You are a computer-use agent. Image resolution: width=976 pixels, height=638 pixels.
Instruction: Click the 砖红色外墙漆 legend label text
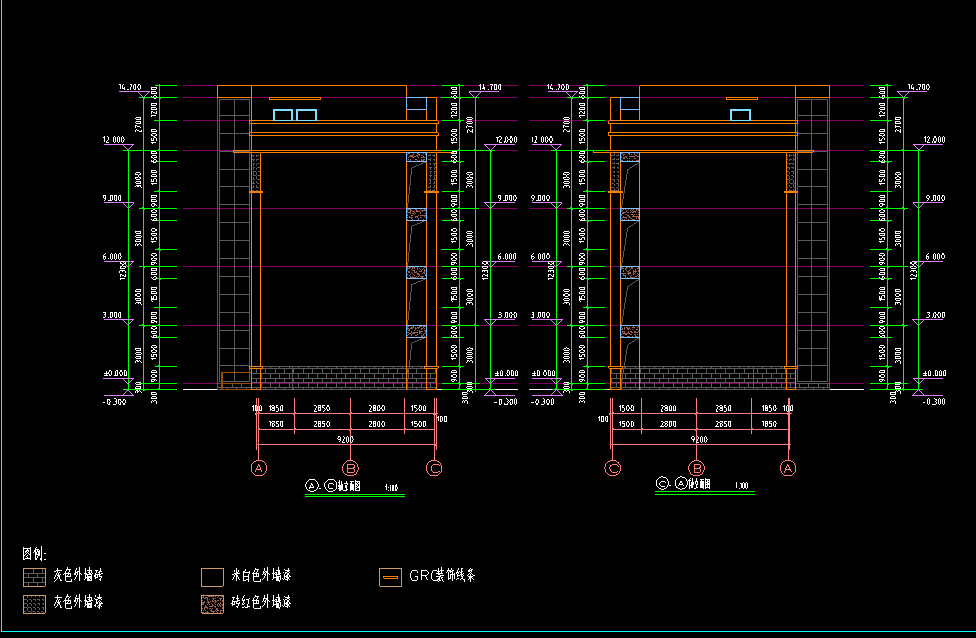261,603
